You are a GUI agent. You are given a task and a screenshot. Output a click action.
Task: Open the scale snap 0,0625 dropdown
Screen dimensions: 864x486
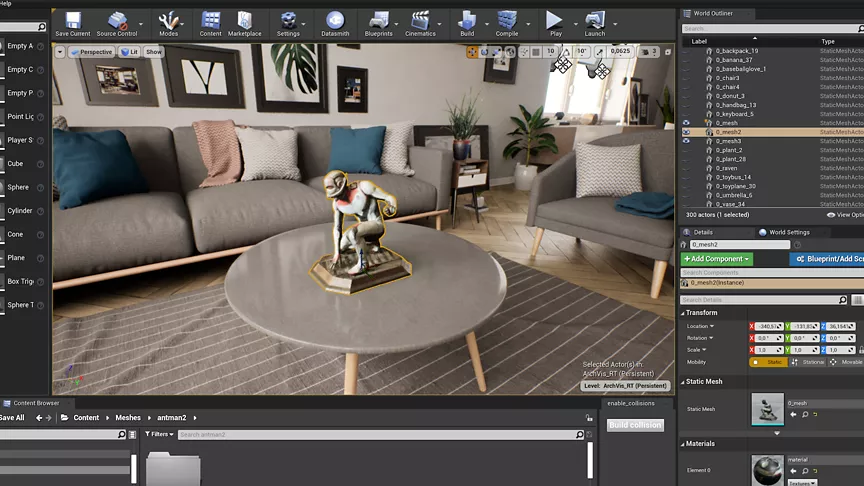coord(620,52)
